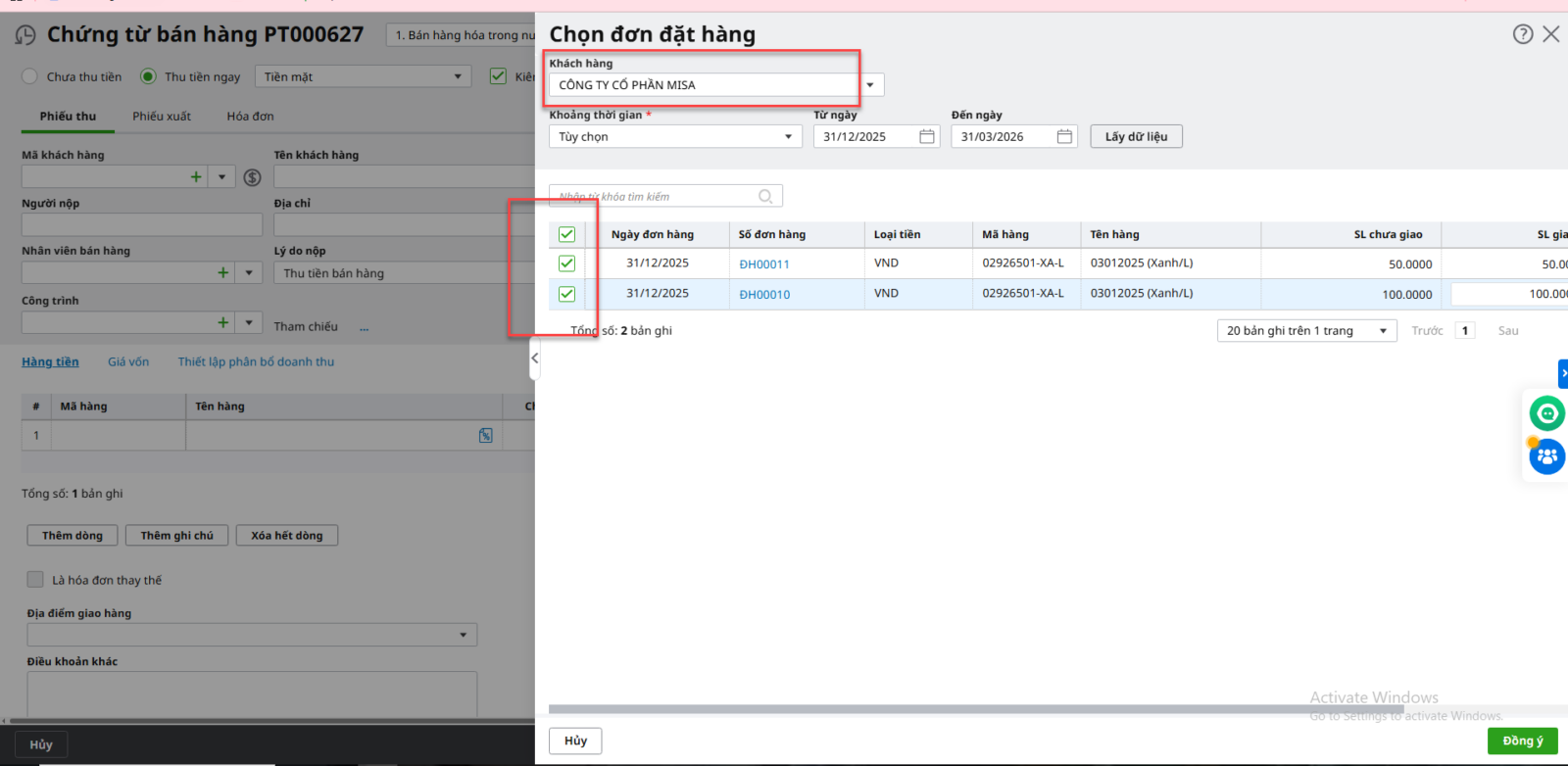Click the help question mark icon
This screenshot has width=1568, height=766.
tap(1522, 34)
